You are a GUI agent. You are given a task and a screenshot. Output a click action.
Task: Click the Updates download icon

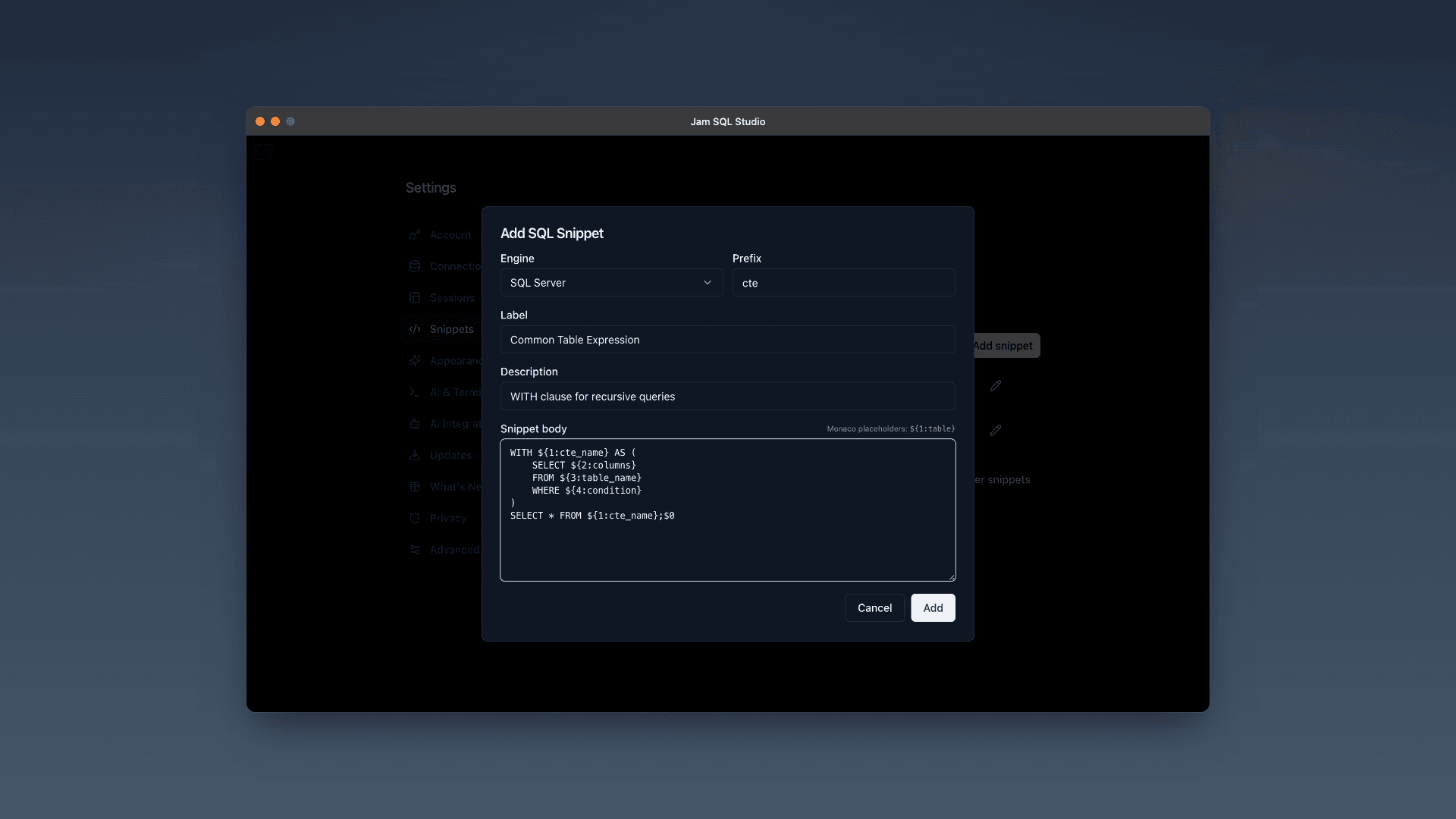tap(415, 455)
